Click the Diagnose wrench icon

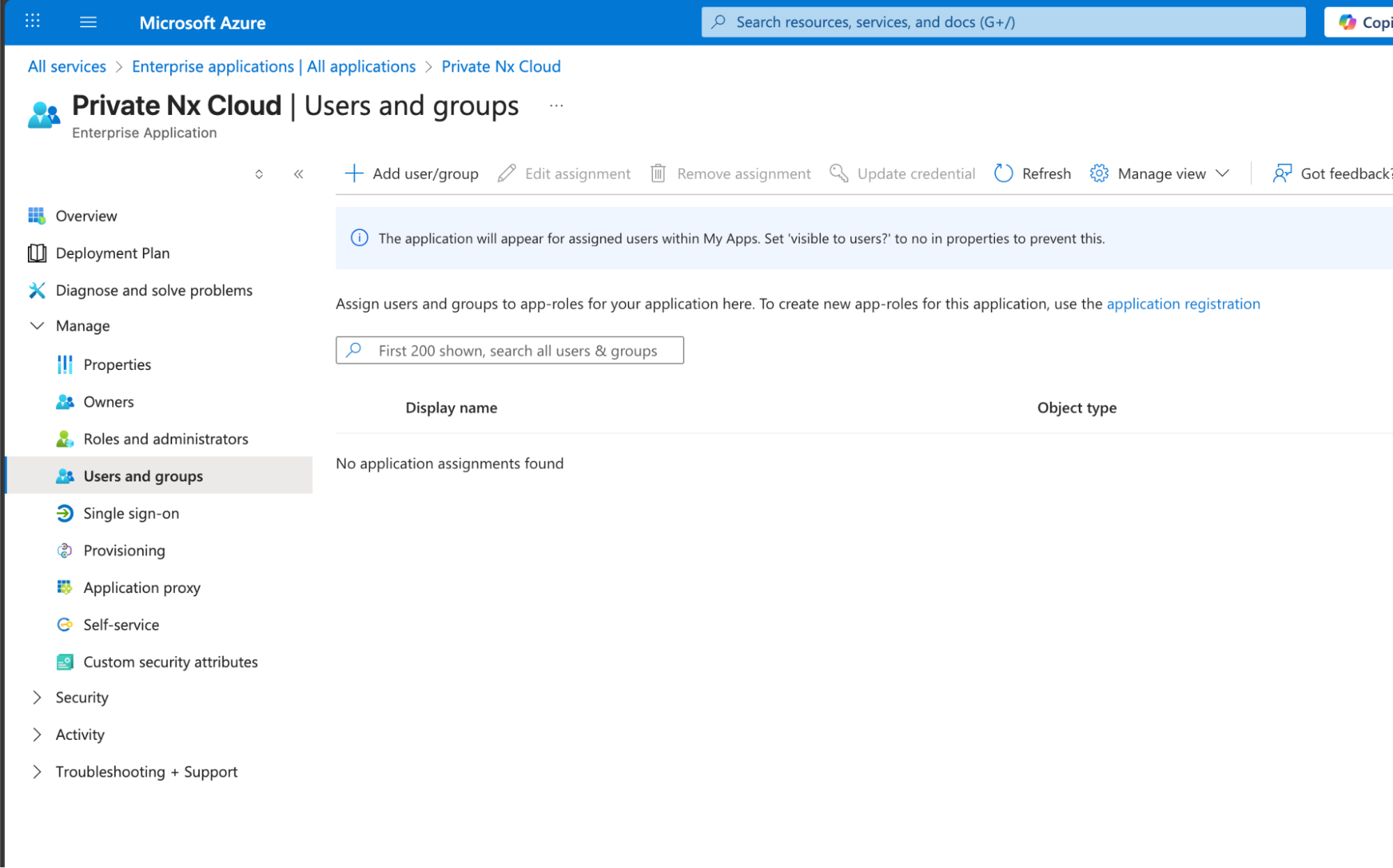(x=37, y=290)
